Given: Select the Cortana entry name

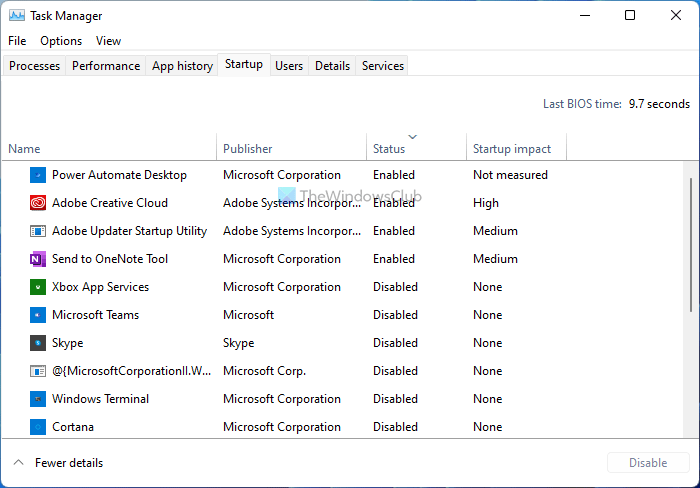Looking at the screenshot, I should [x=73, y=427].
